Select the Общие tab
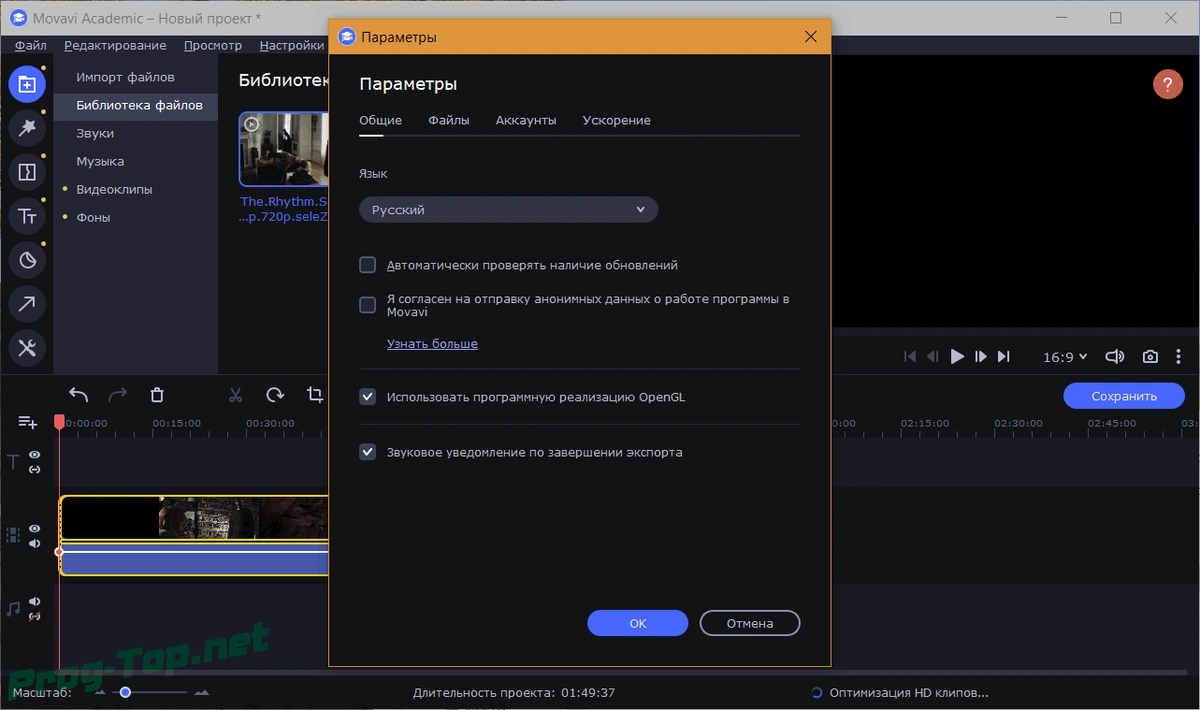The height and width of the screenshot is (710, 1200). coord(381,120)
